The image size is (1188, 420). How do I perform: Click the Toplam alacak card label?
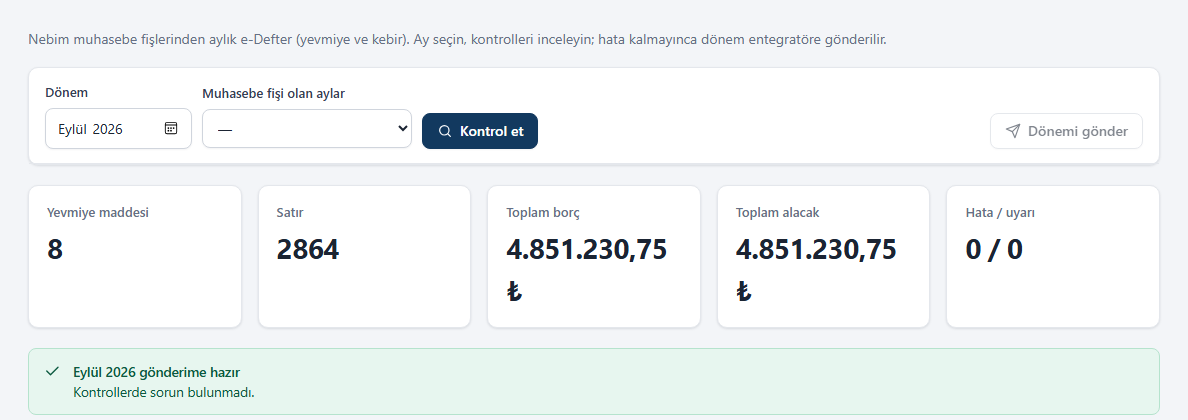coord(777,212)
